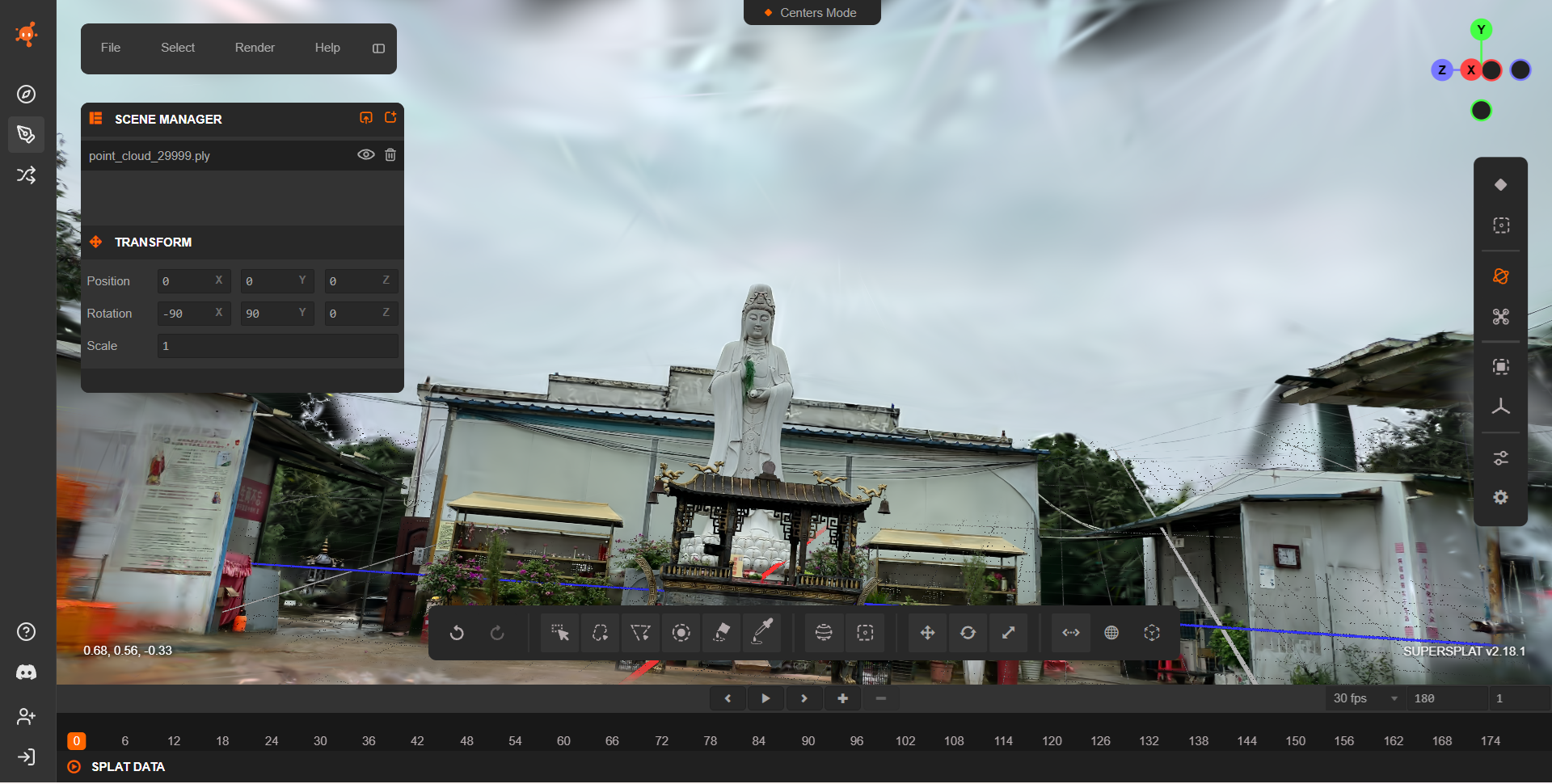
Task: Toggle visibility of point_cloud_29999.ply
Action: click(366, 154)
